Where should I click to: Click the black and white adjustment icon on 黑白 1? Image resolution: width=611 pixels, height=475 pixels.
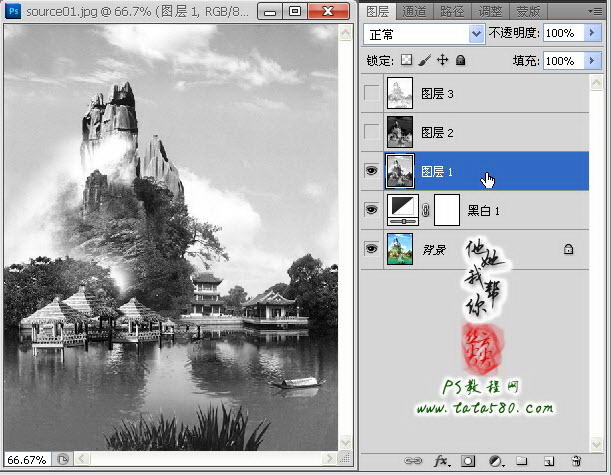click(x=403, y=210)
